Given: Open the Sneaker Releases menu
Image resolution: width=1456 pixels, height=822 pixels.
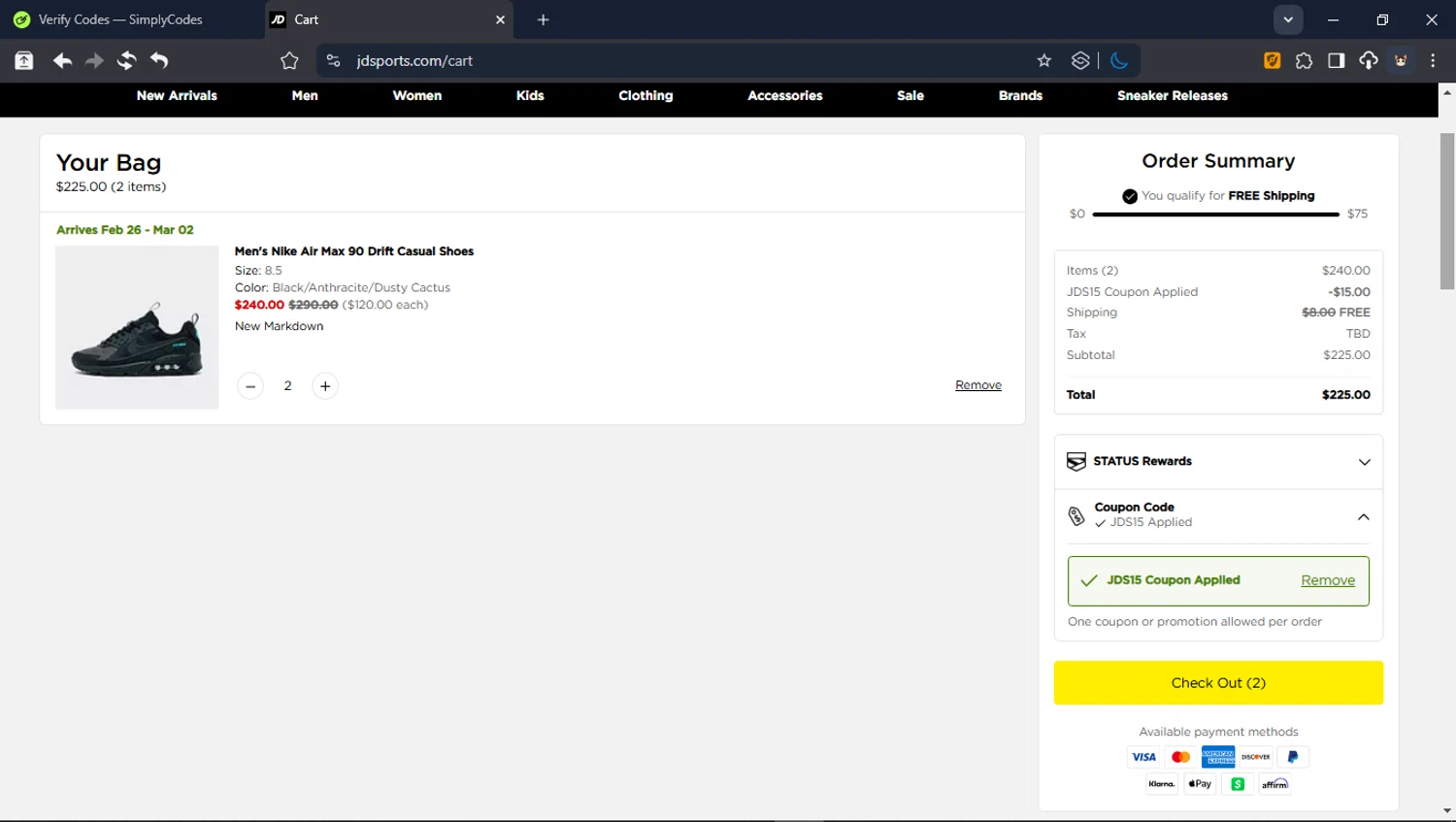Looking at the screenshot, I should point(1173,95).
